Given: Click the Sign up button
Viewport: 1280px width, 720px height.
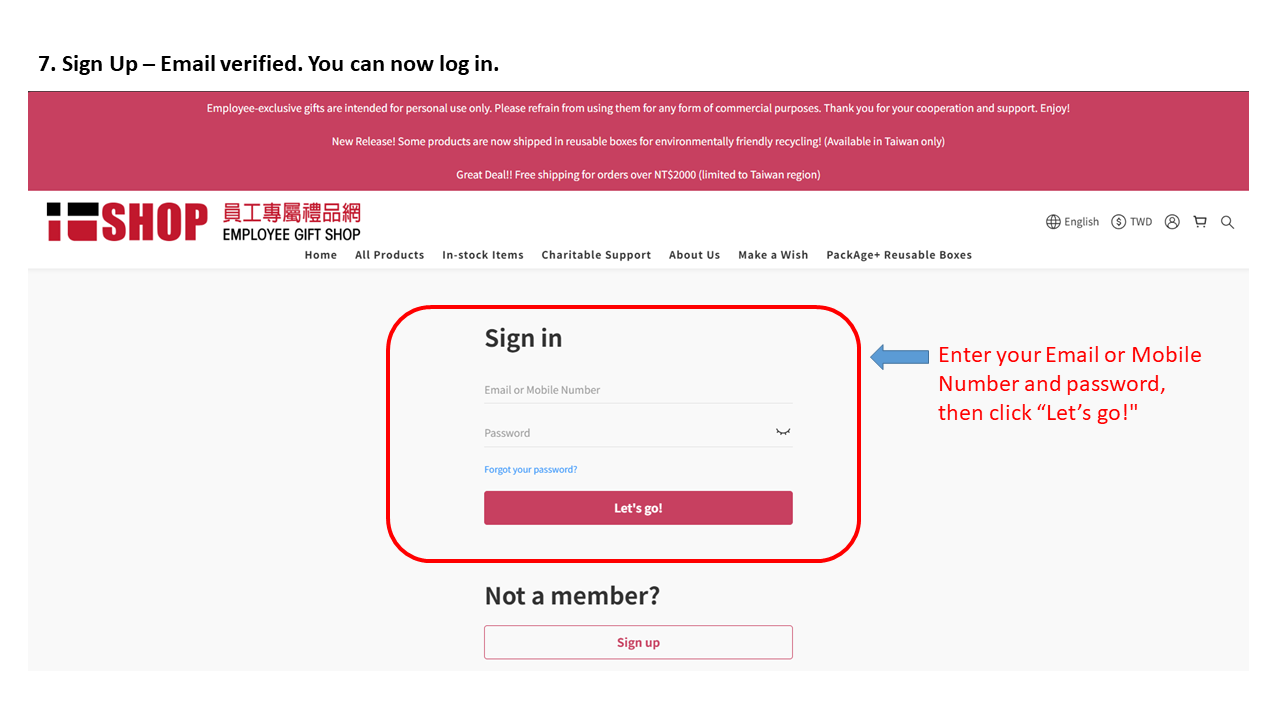Looking at the screenshot, I should pos(638,642).
